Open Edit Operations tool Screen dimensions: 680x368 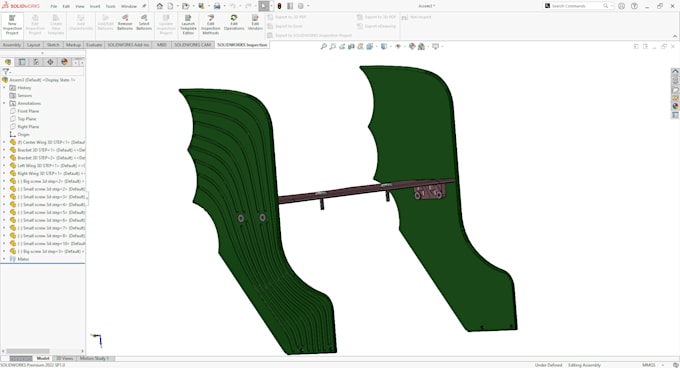(x=234, y=23)
